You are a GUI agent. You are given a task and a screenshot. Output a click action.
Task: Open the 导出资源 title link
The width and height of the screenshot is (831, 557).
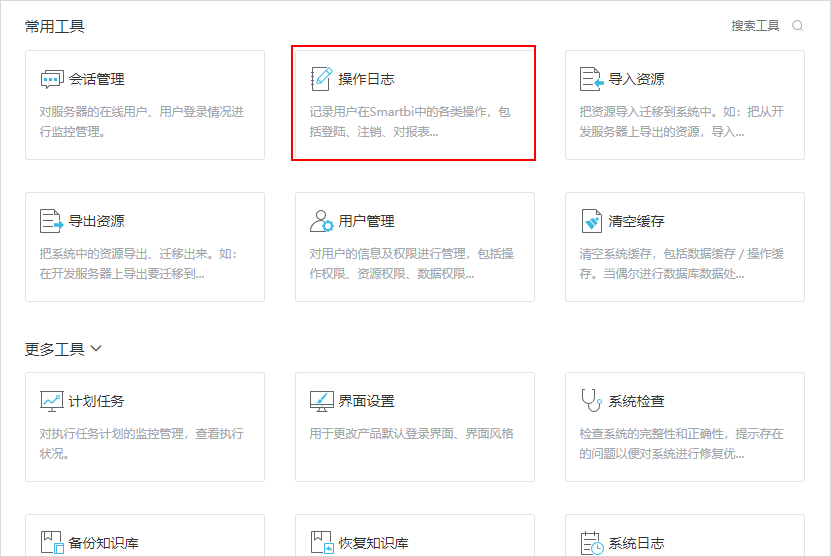tap(96, 221)
